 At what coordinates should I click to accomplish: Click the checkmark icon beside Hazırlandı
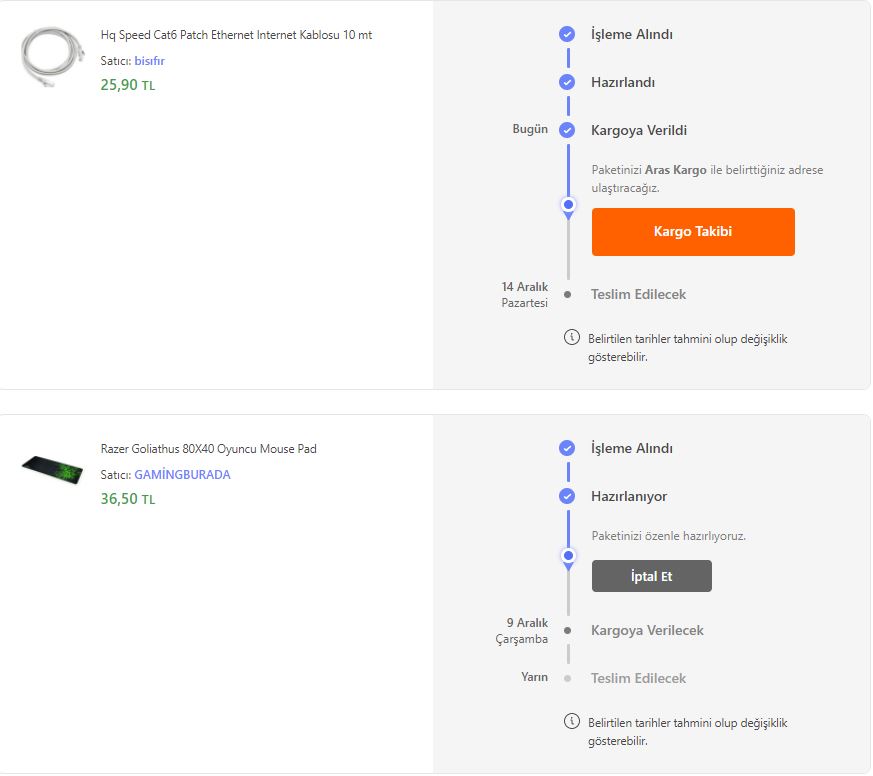[567, 82]
